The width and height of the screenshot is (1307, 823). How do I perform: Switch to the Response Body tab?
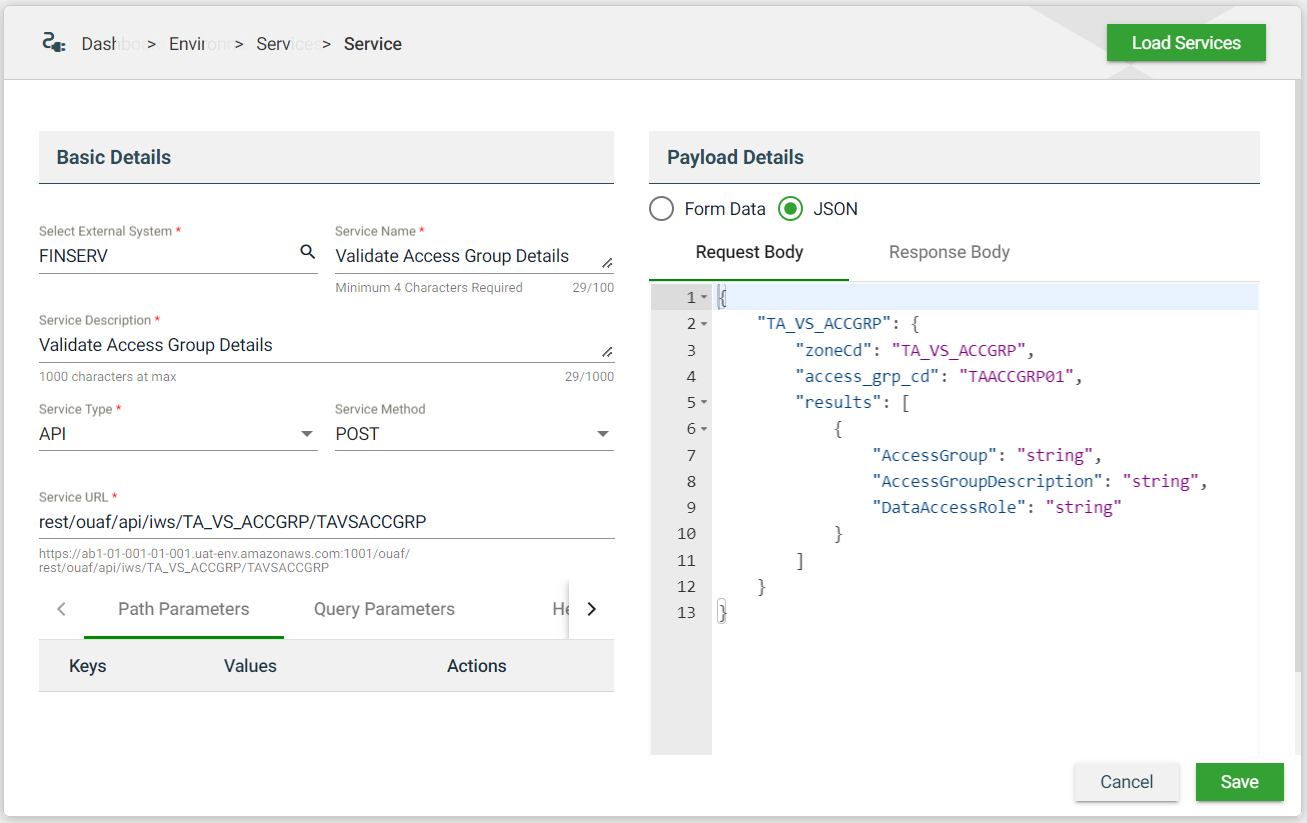click(x=949, y=252)
